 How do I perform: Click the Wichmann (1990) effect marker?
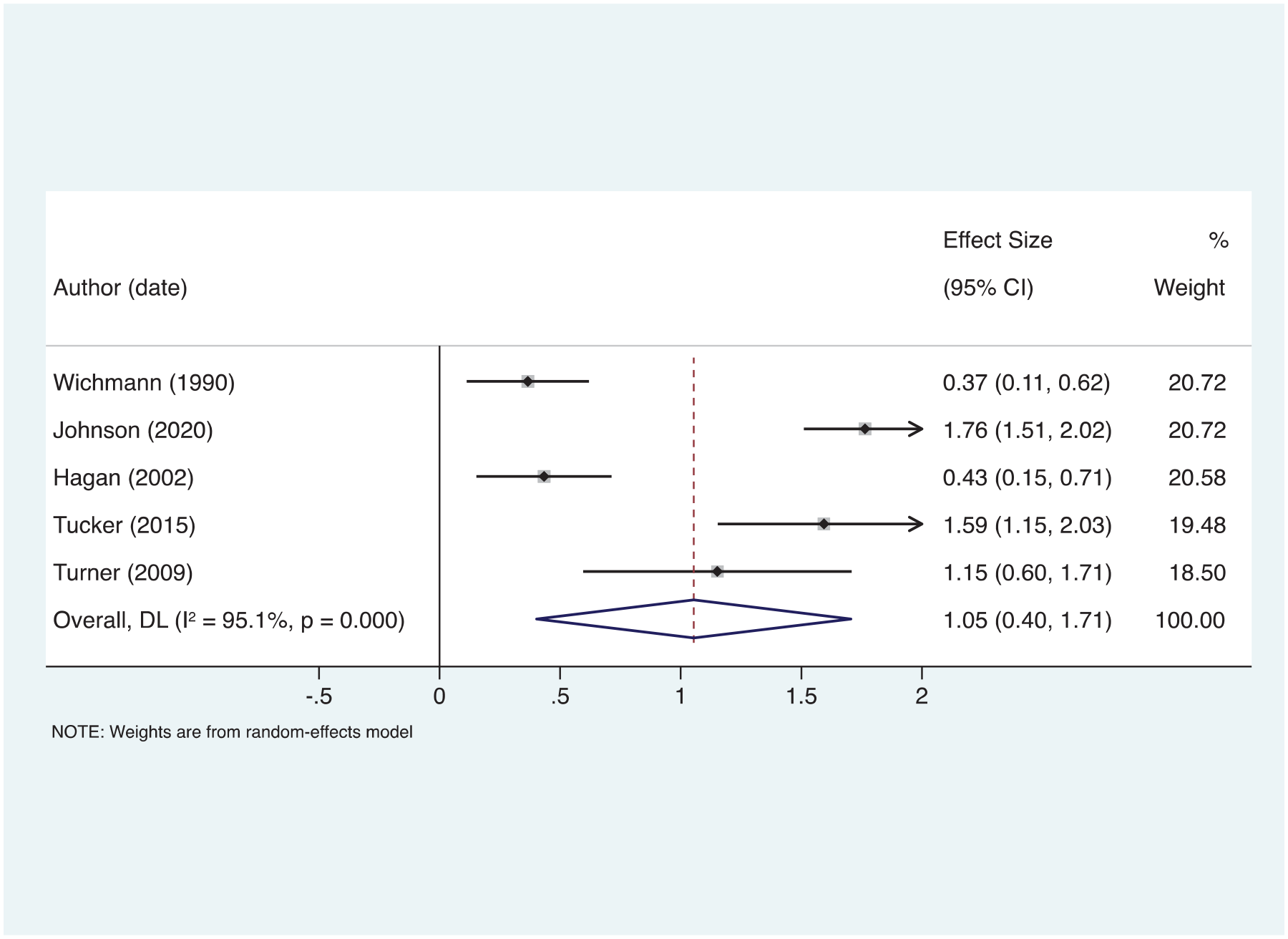tap(527, 381)
